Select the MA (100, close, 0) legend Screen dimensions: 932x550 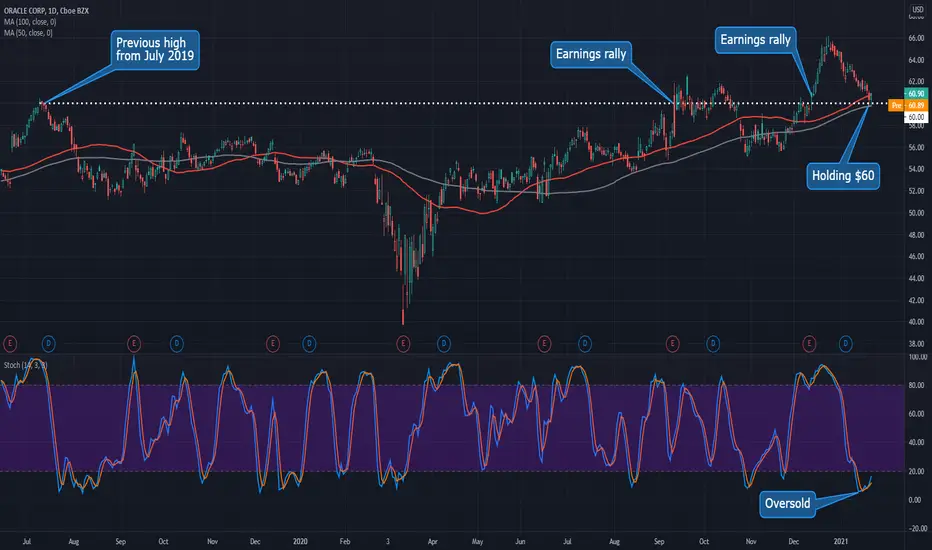(x=30, y=22)
